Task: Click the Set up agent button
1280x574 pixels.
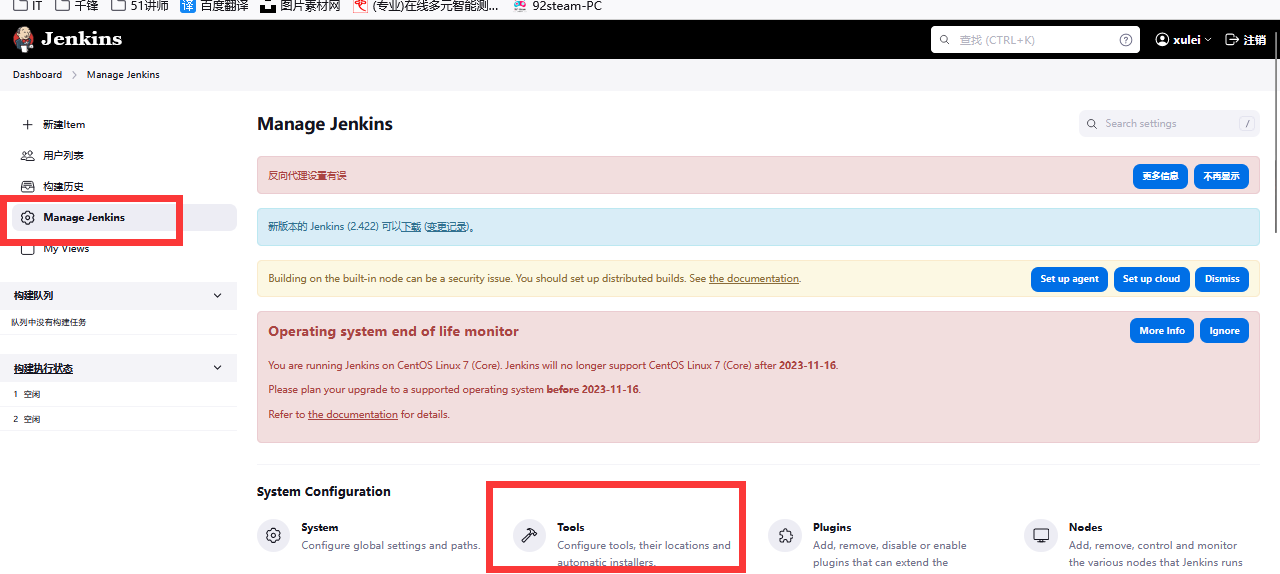Action: click(1069, 279)
